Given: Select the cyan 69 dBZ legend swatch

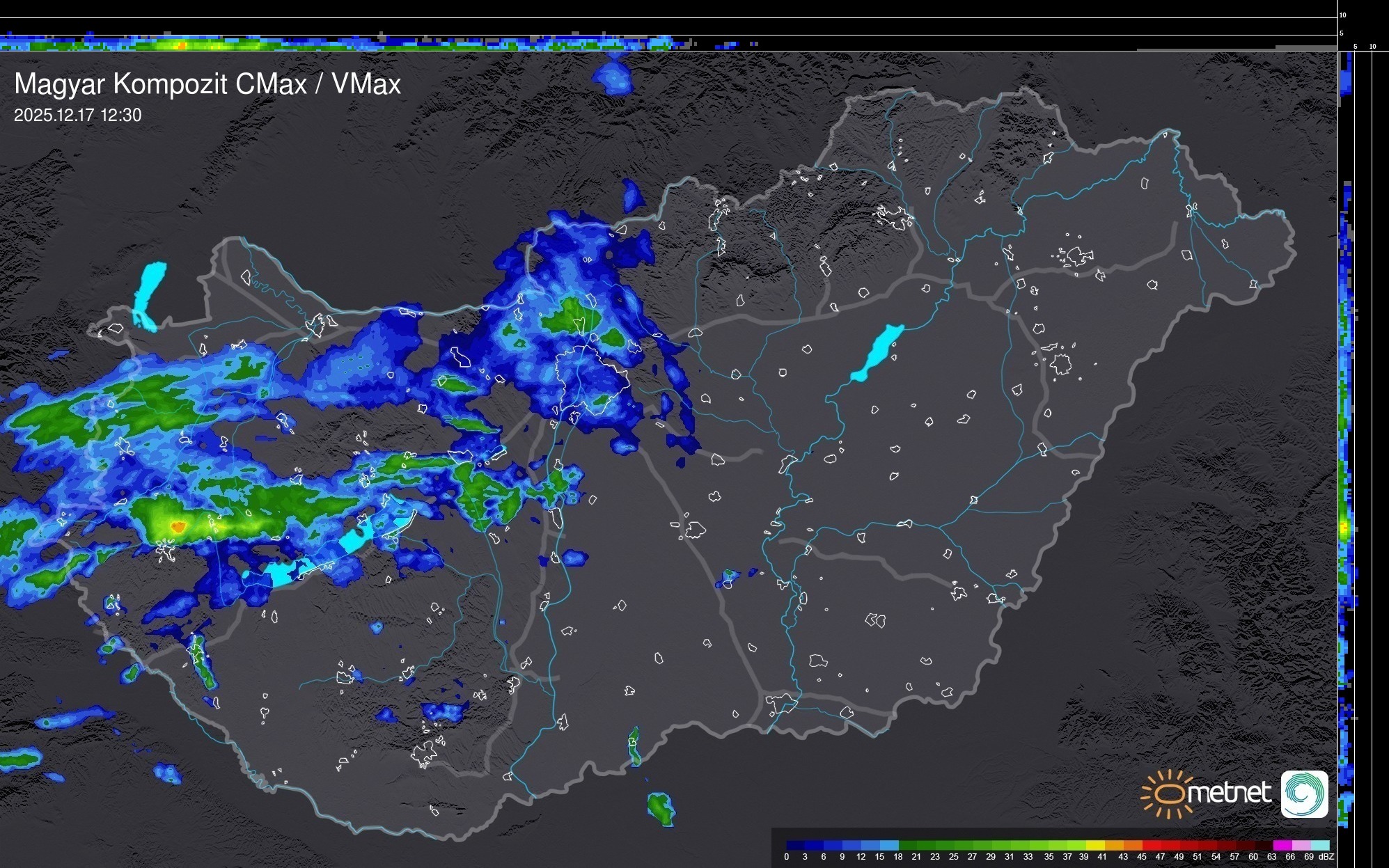Looking at the screenshot, I should [x=1319, y=845].
